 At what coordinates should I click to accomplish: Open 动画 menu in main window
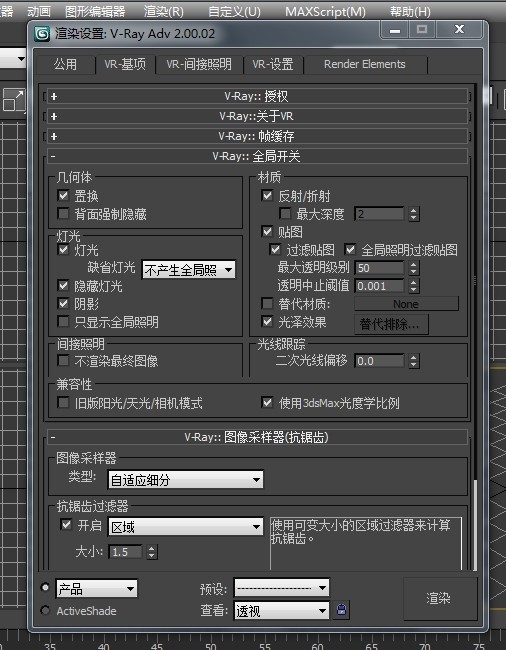click(39, 11)
